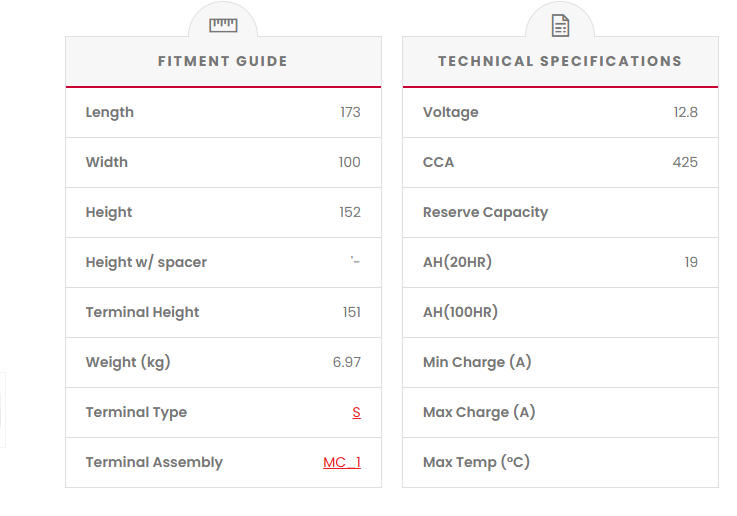
Task: Click the Height w/ spacer row label
Action: [146, 262]
